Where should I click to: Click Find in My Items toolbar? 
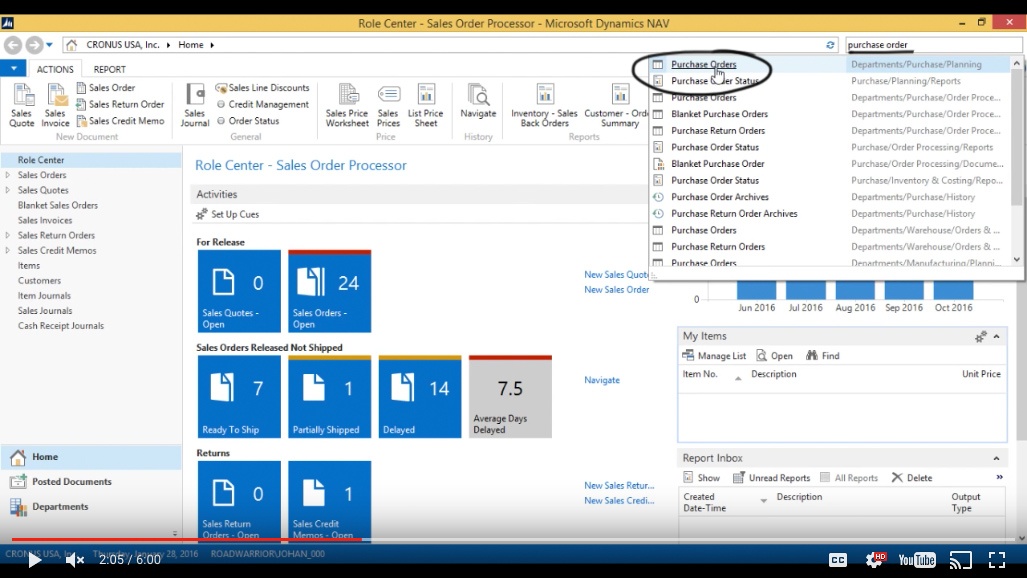pos(823,355)
